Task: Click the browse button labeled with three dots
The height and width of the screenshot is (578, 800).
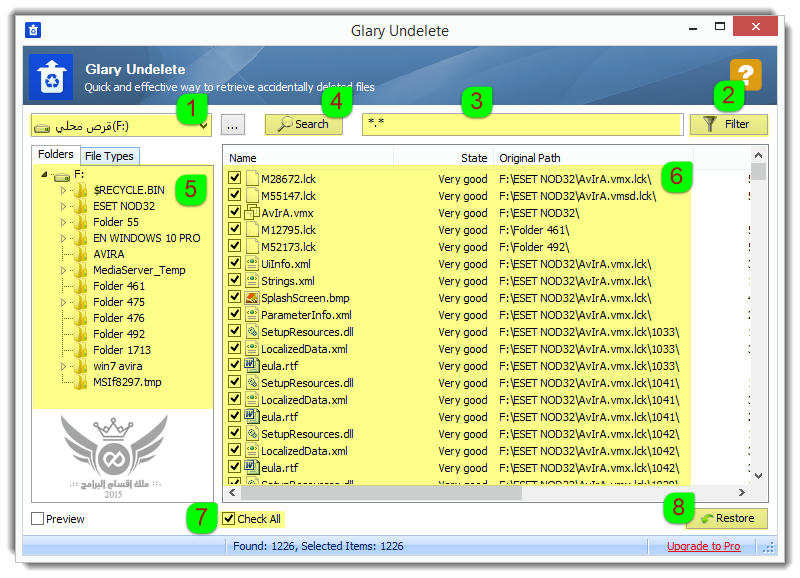Action: pos(233,125)
